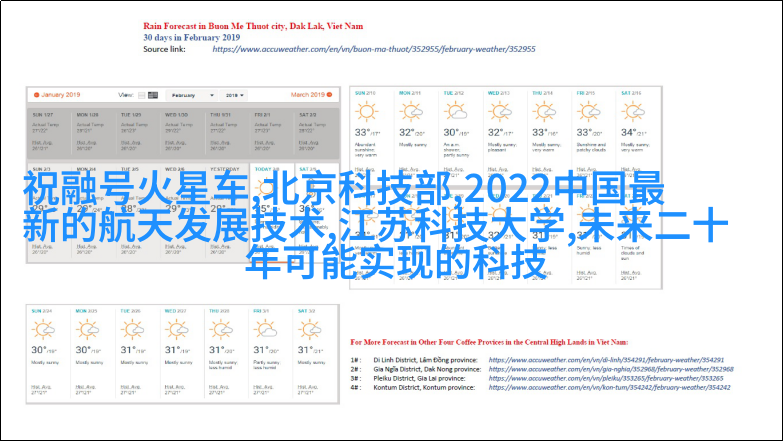The image size is (784, 442).
Task: Click the weather icon for SAT 2/16
Action: pos(633,112)
